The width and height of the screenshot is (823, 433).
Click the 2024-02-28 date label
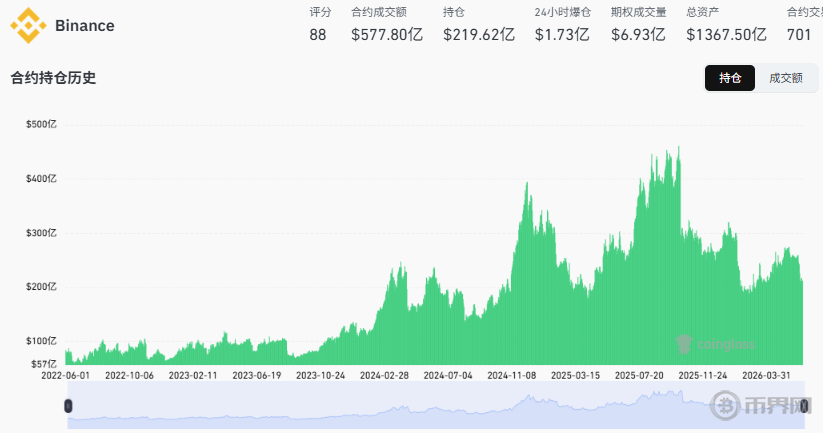tap(384, 375)
